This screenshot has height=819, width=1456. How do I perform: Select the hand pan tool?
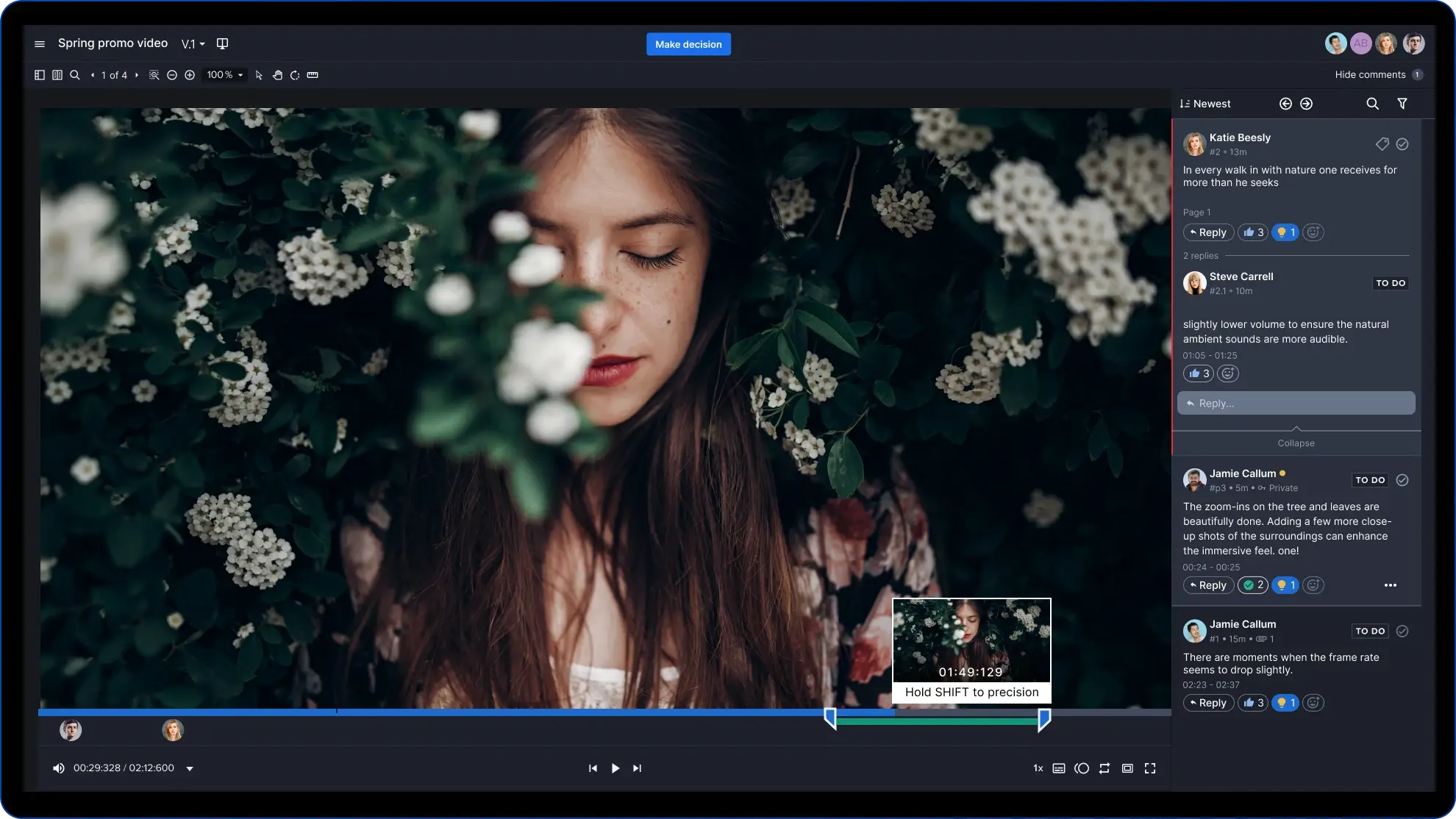[x=277, y=75]
